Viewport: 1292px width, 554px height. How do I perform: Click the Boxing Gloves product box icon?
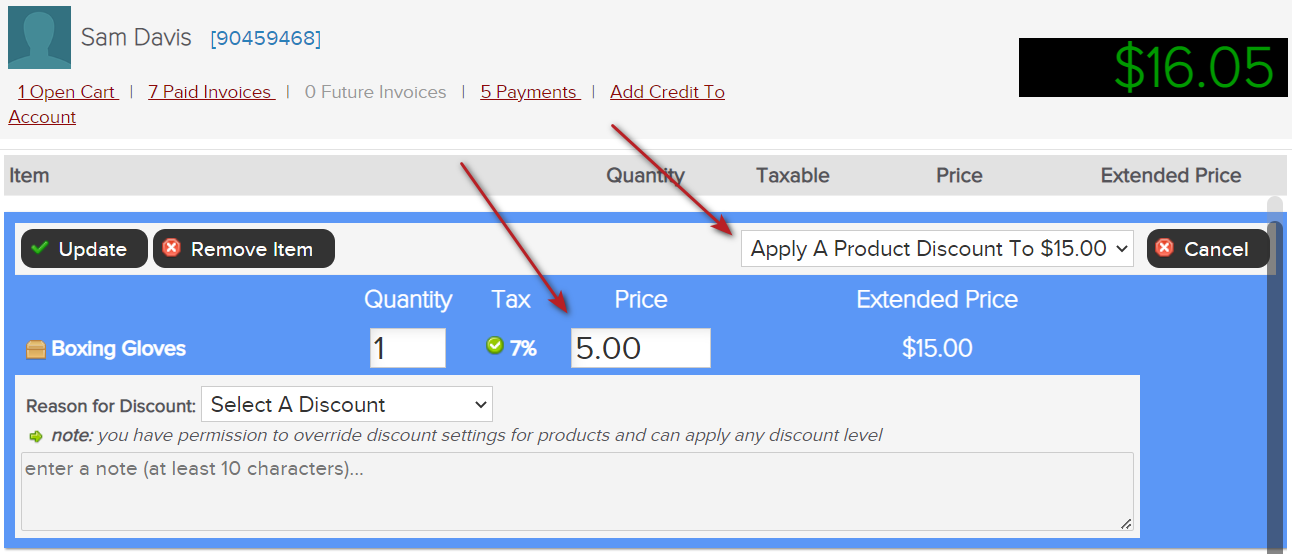click(x=36, y=349)
